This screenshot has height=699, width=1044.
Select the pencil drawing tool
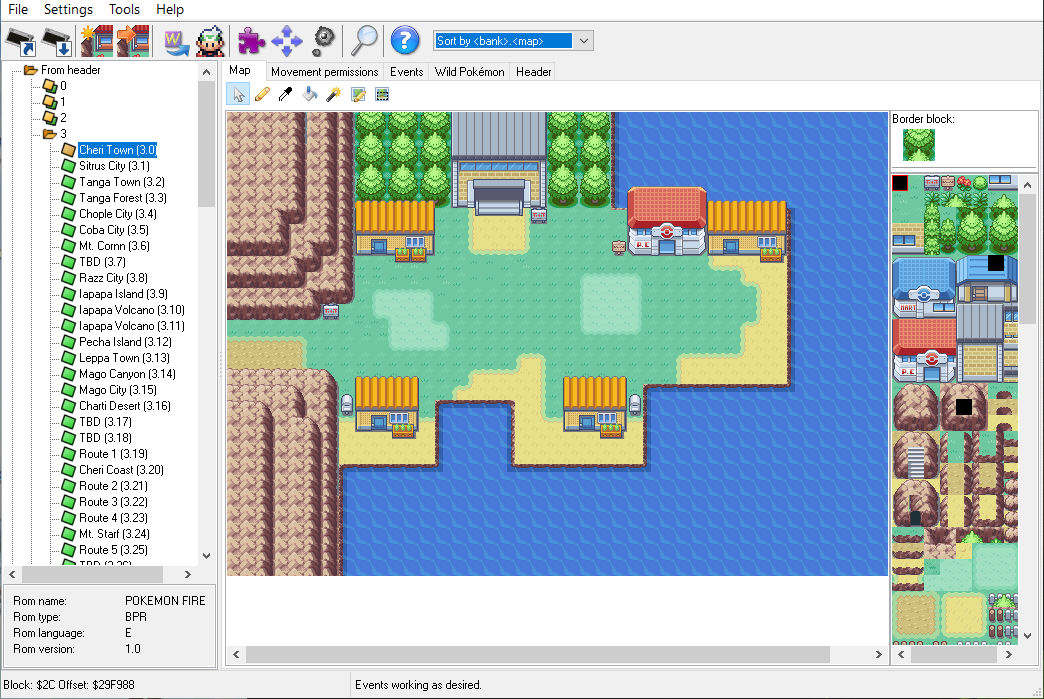pyautogui.click(x=262, y=95)
